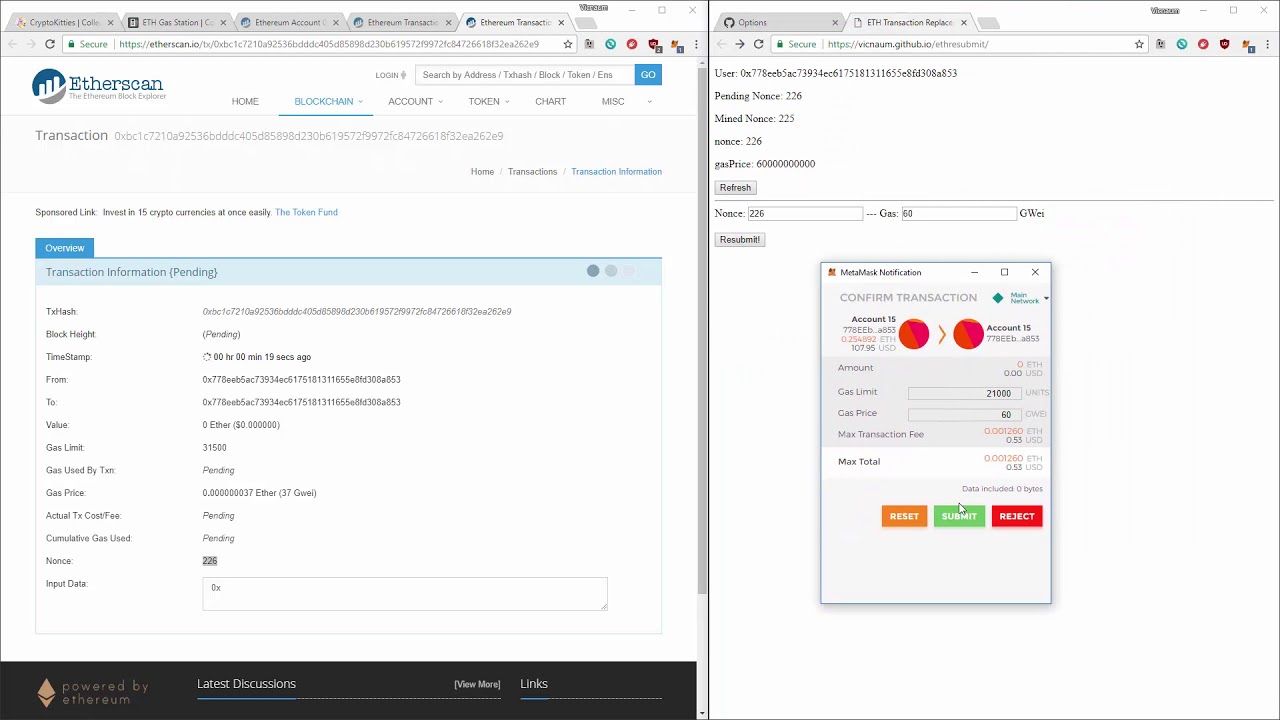Image resolution: width=1280 pixels, height=720 pixels.
Task: Click recipient Account 15 identicon
Action: coord(968,334)
